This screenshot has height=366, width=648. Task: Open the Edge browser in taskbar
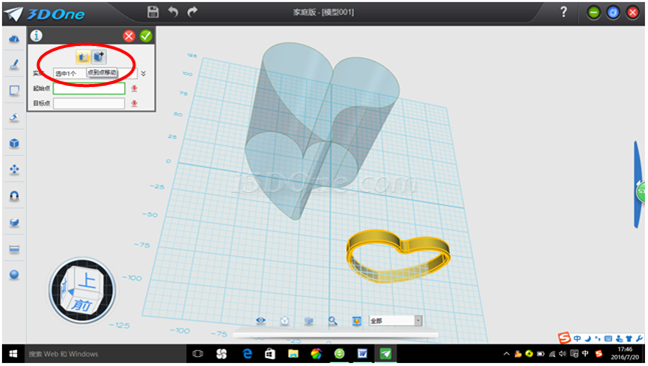pyautogui.click(x=247, y=354)
